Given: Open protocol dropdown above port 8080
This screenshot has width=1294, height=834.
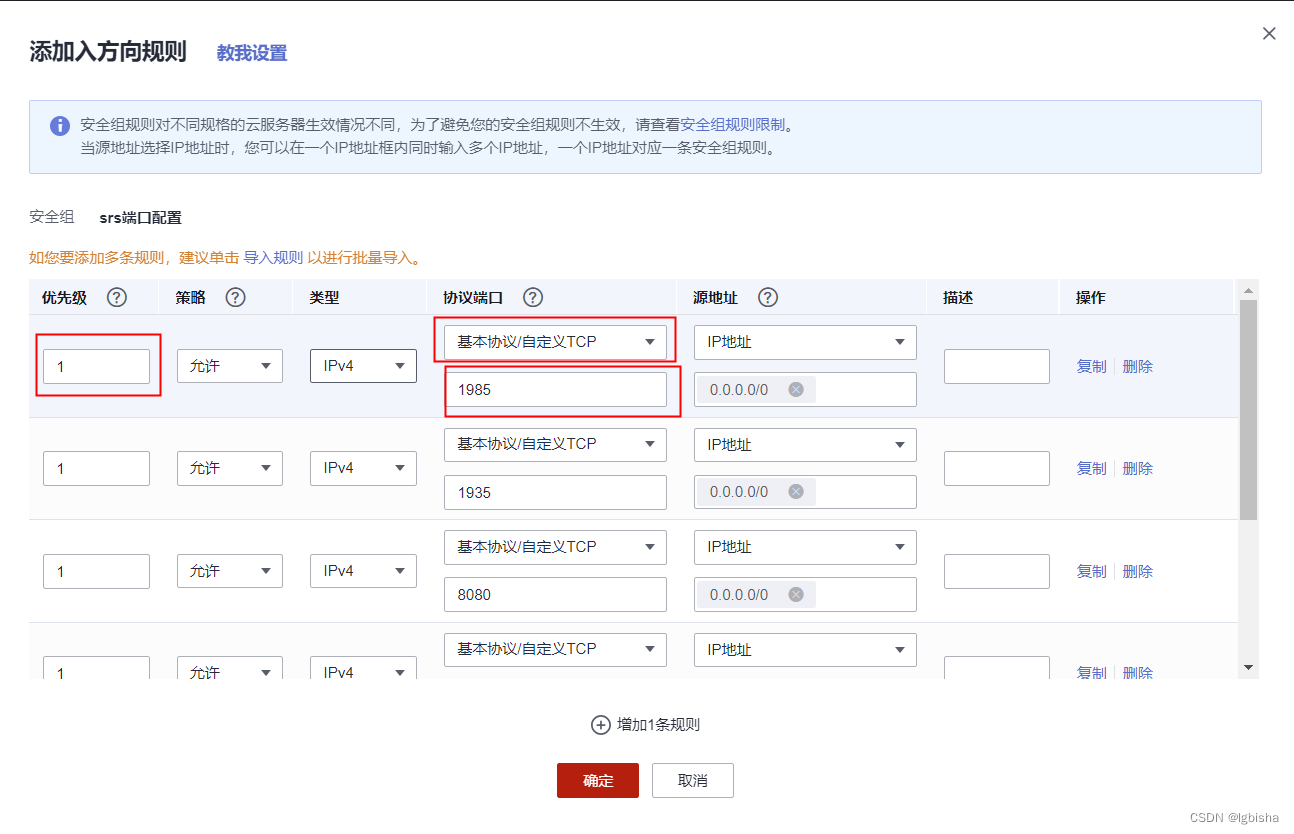Looking at the screenshot, I should pos(555,547).
